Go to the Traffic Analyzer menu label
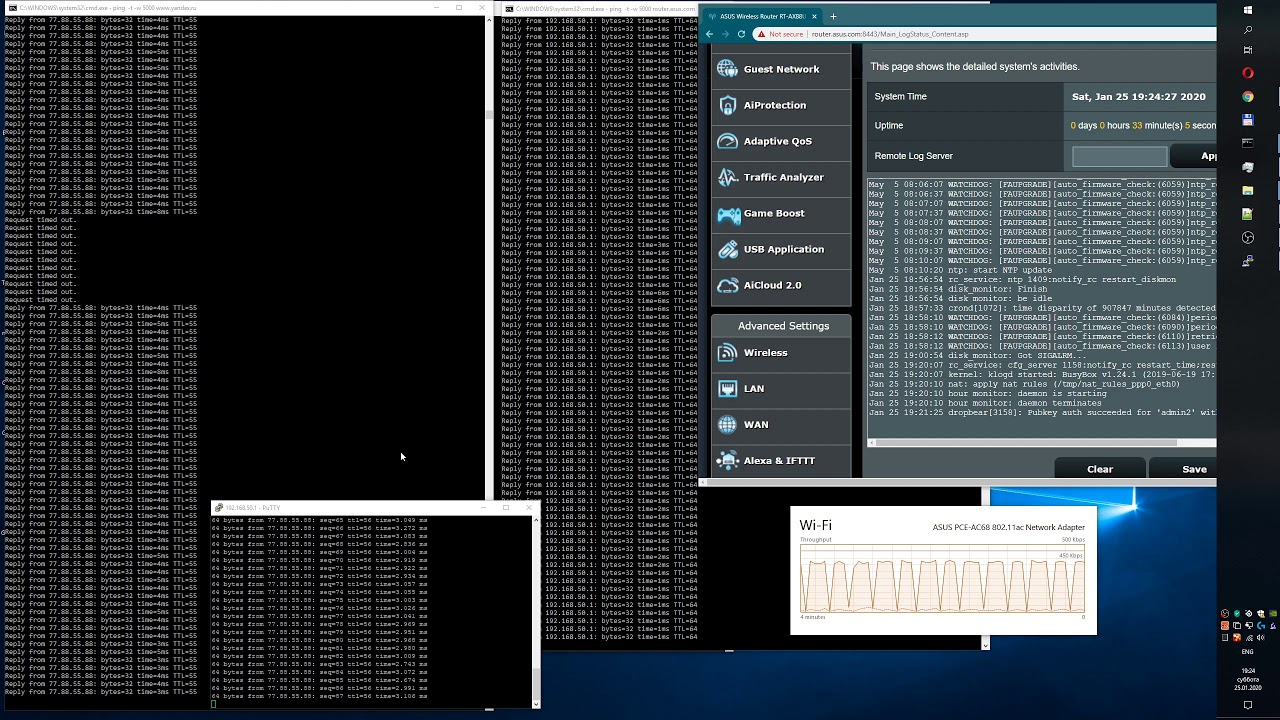Viewport: 1280px width, 720px height. (x=784, y=177)
